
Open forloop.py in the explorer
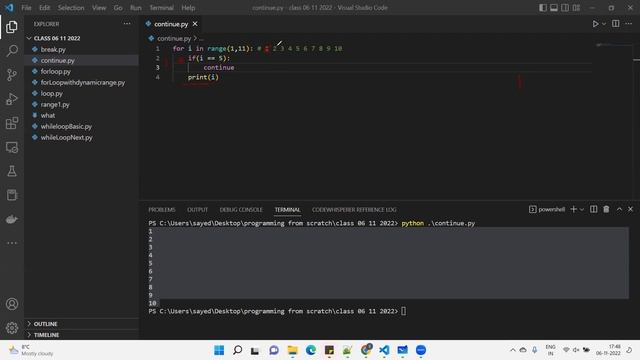56,71
